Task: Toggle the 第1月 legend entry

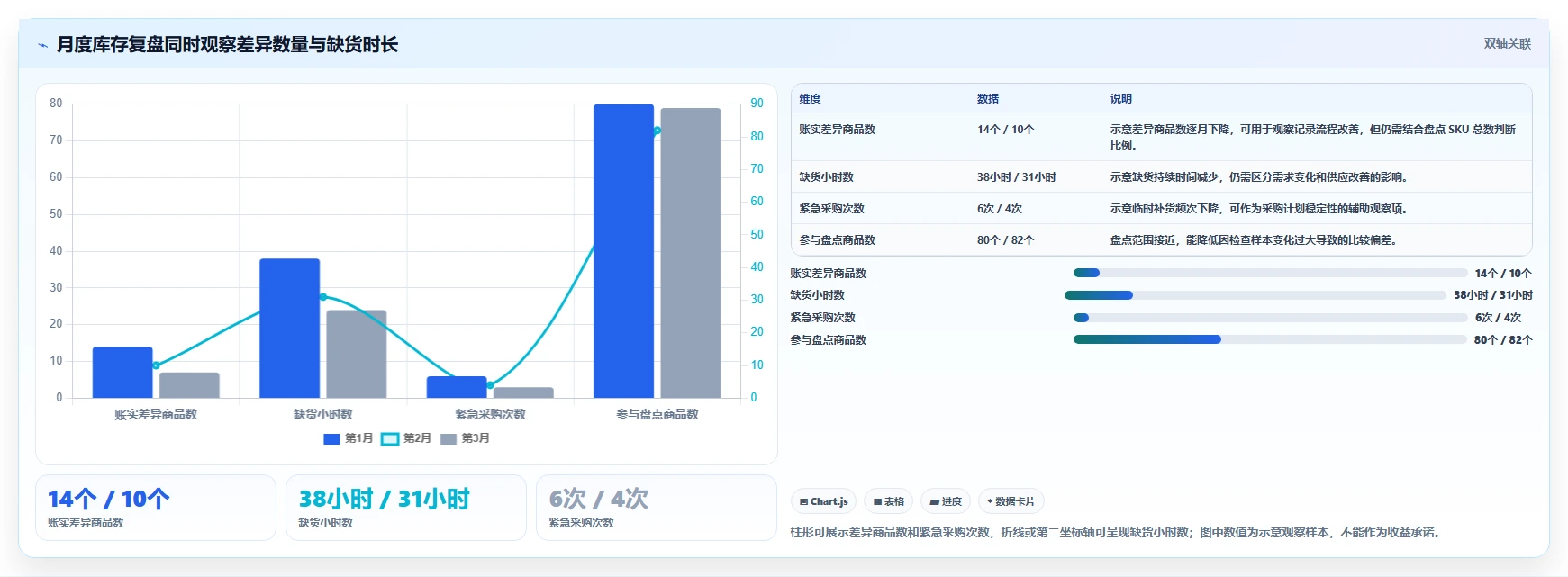Action: (348, 438)
